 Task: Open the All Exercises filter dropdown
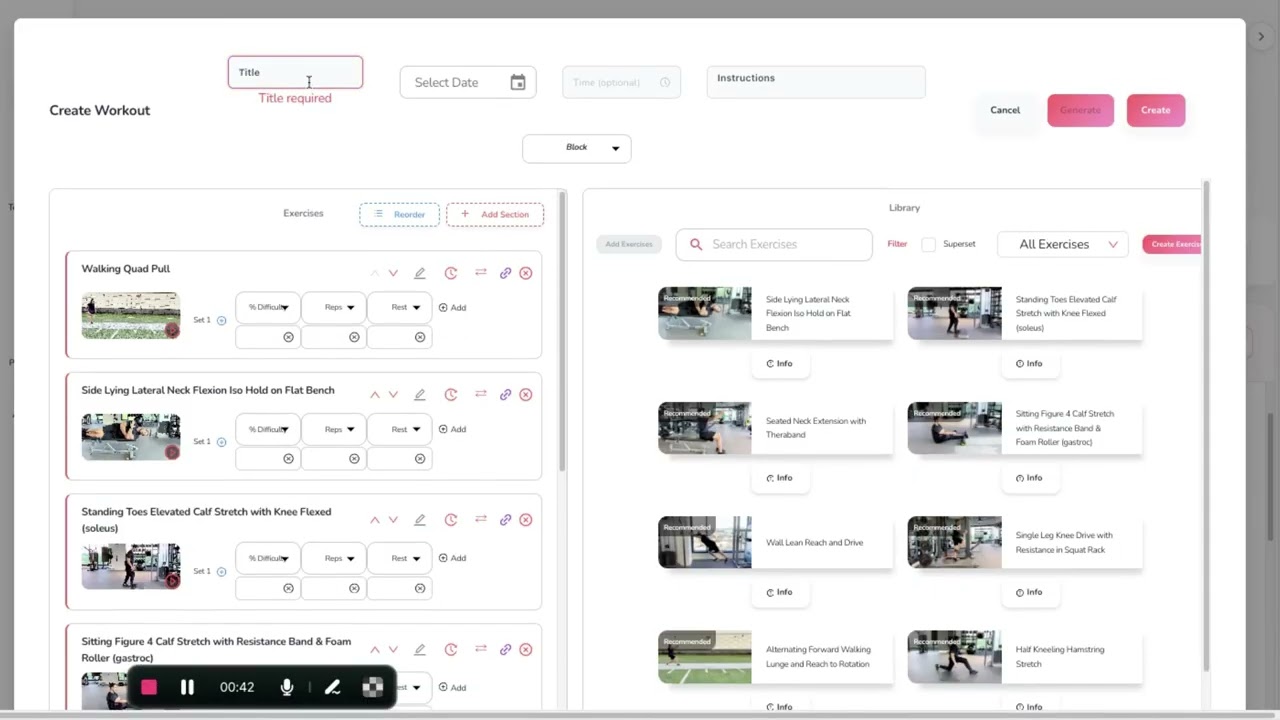[x=1063, y=244]
